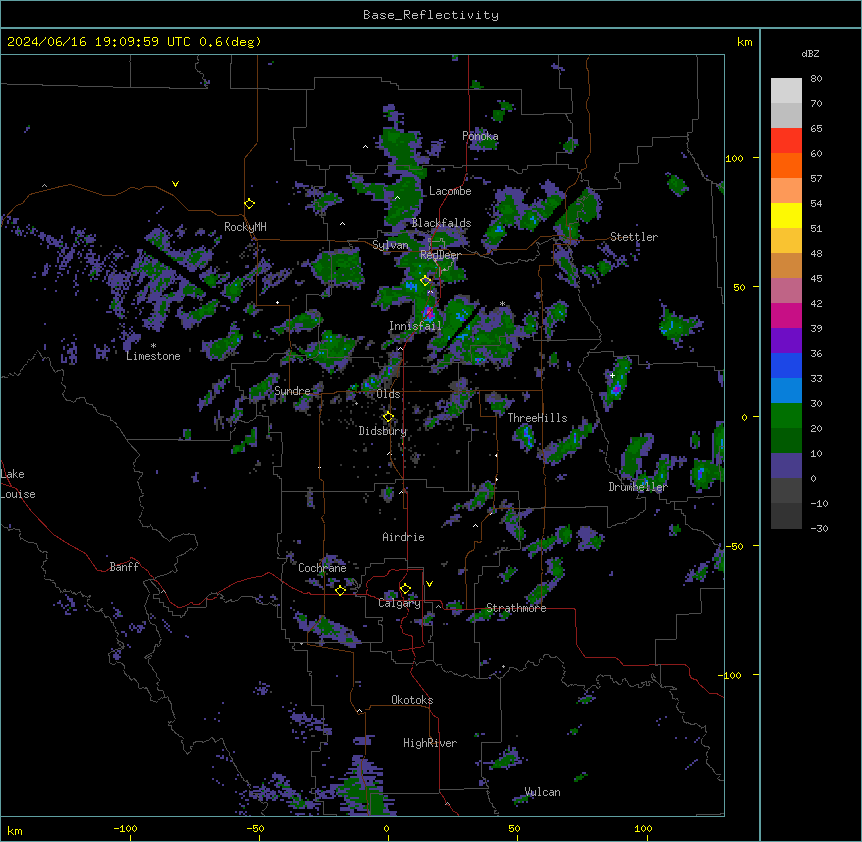Click the km unit label in bottom left
This screenshot has height=842, width=862.
(x=15, y=830)
